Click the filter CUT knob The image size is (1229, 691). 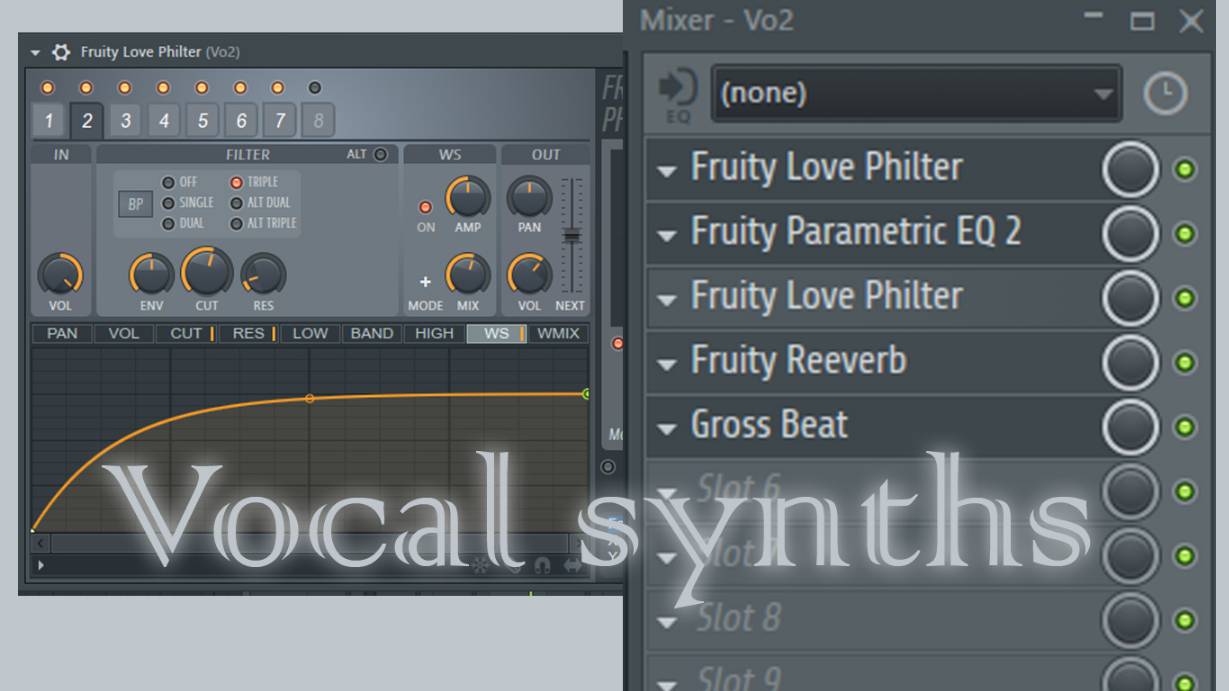tap(206, 271)
